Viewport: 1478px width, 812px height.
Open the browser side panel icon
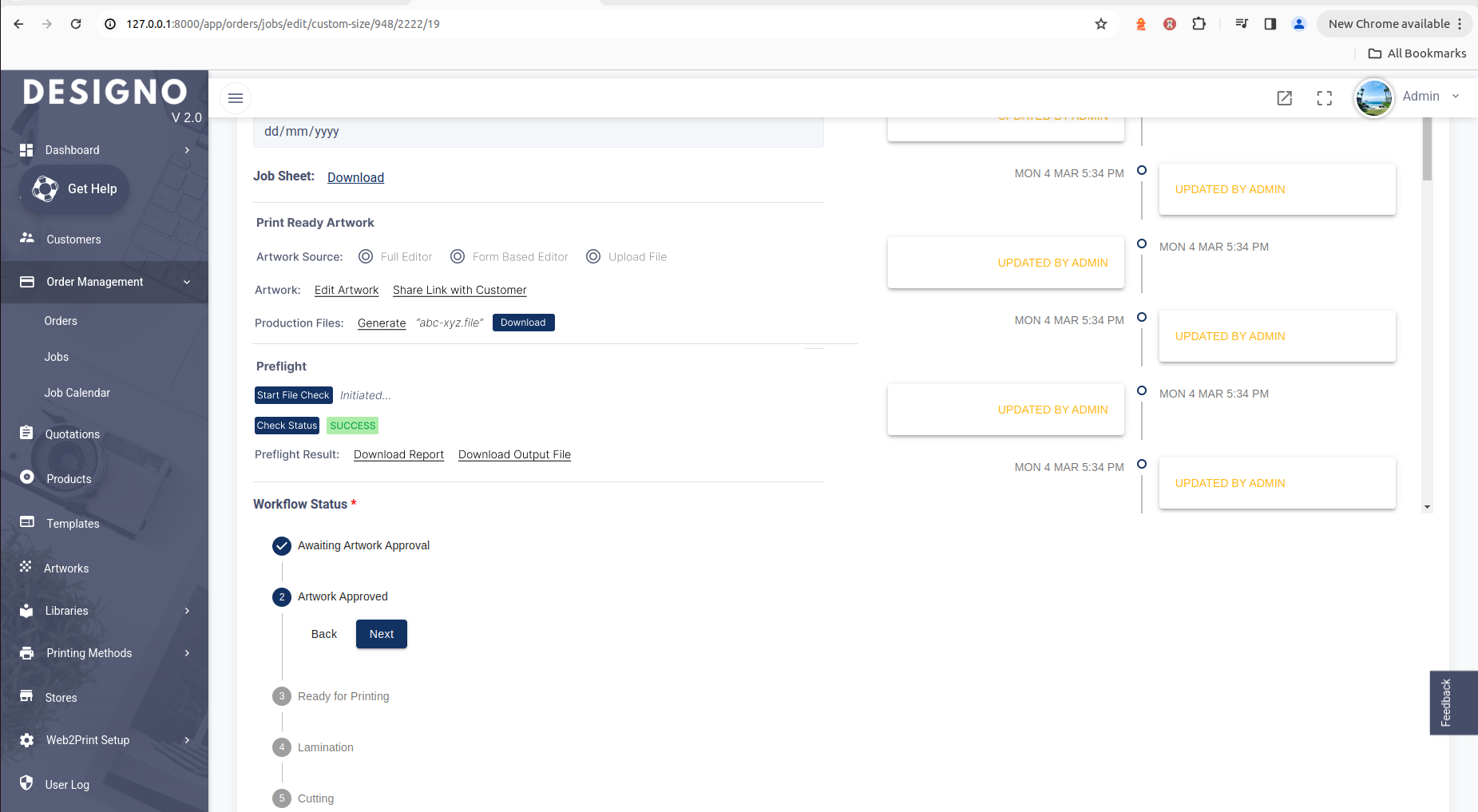click(x=1270, y=24)
